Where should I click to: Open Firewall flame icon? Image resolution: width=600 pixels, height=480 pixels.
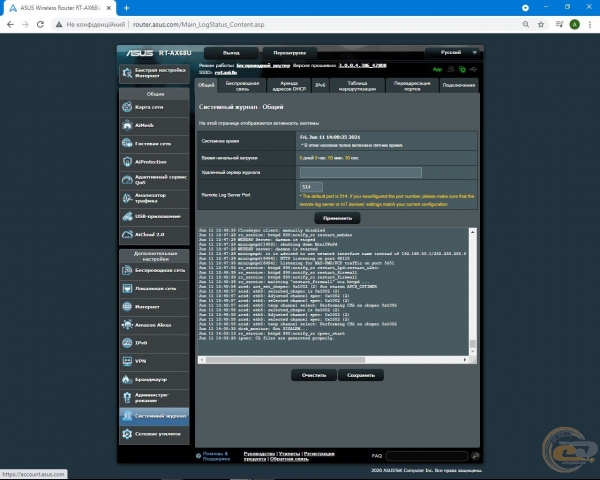tap(127, 379)
